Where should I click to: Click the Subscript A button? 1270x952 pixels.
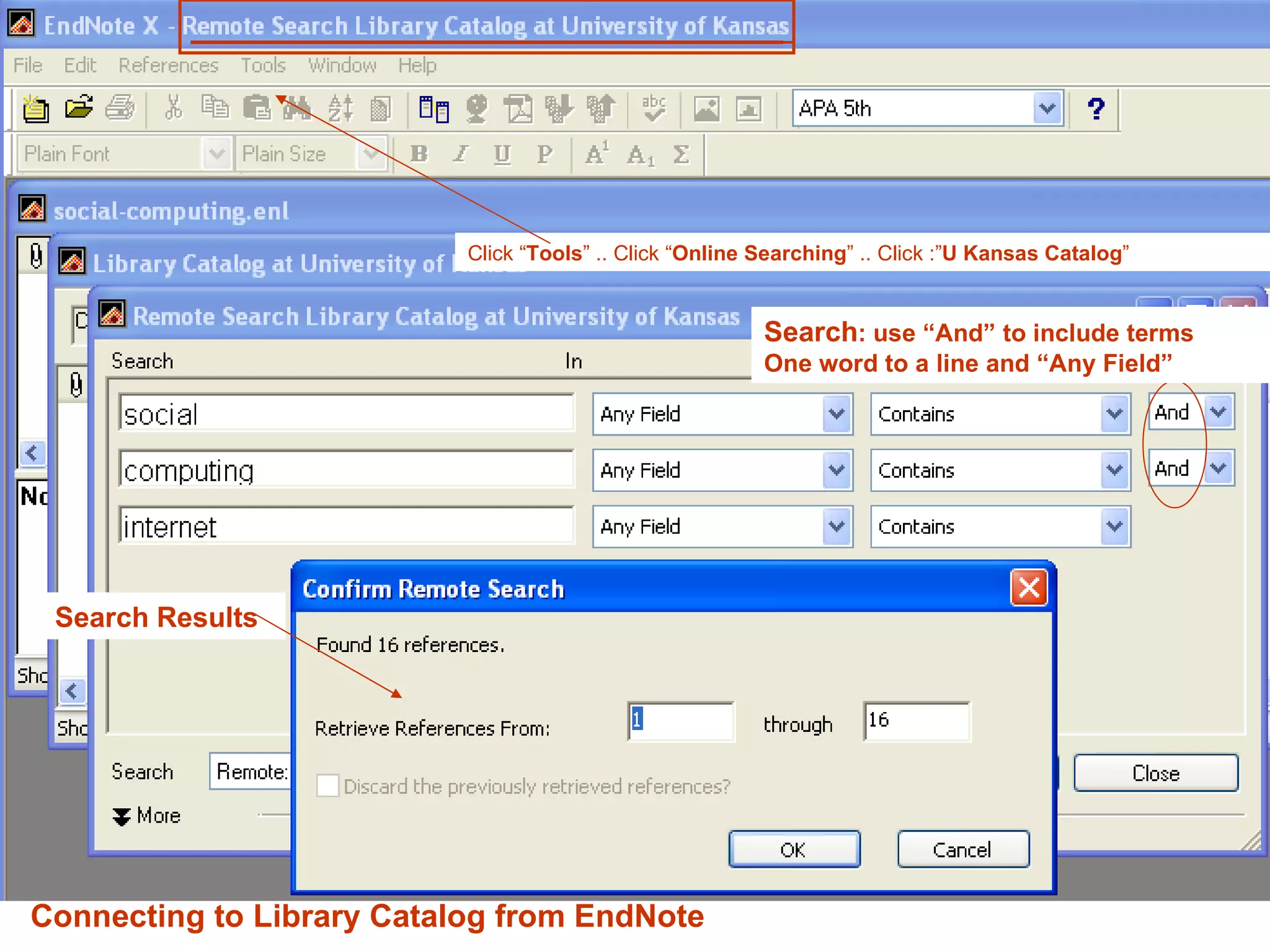(x=640, y=155)
